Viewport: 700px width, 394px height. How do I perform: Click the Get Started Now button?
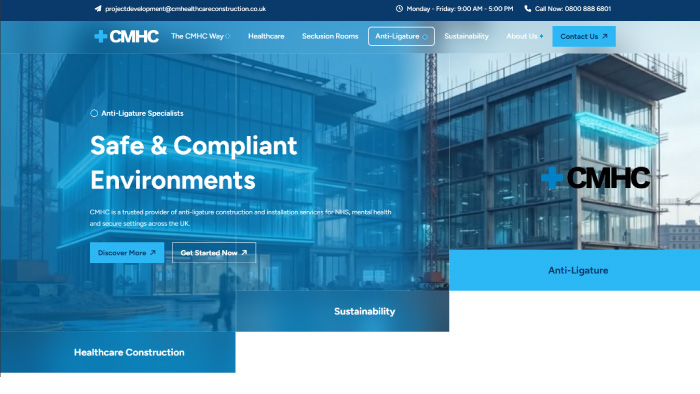(214, 253)
